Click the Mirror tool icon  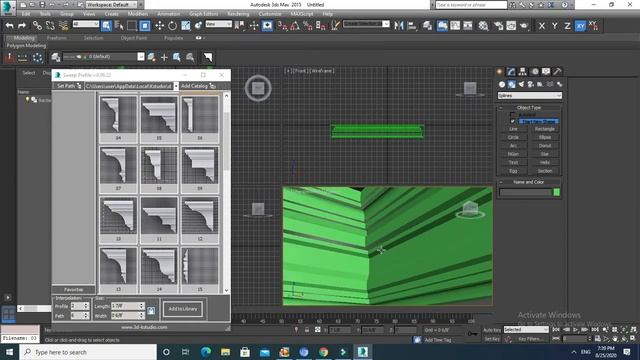click(x=399, y=26)
